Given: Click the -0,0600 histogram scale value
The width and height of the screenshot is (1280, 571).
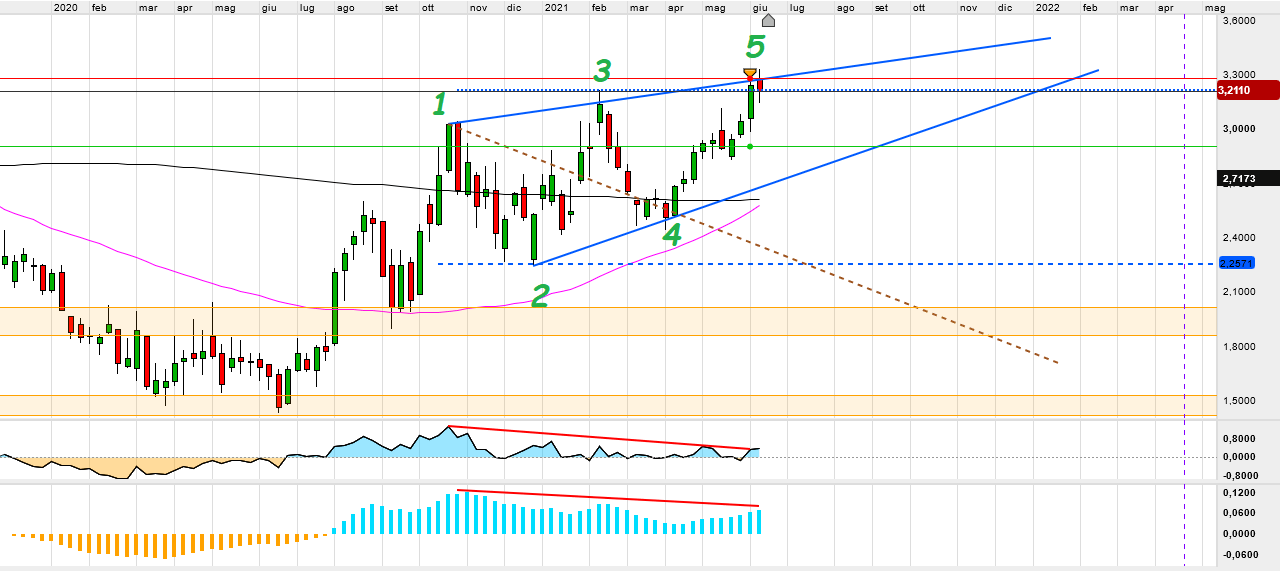Looking at the screenshot, I should point(1238,554).
